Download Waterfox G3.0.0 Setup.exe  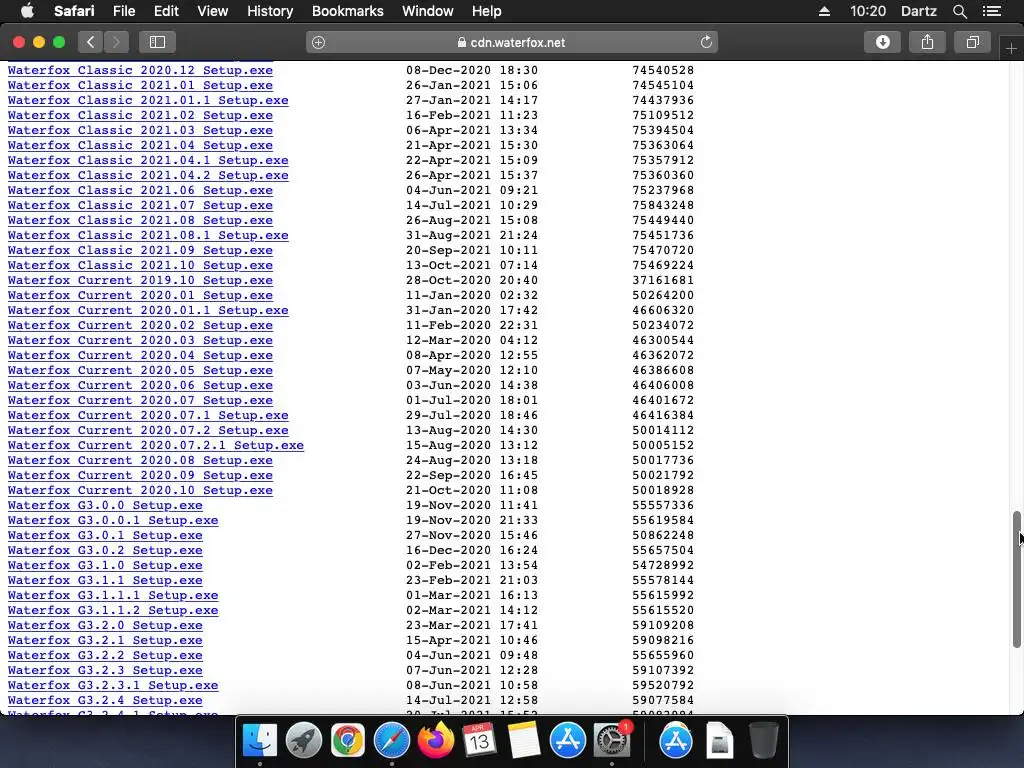pos(105,505)
